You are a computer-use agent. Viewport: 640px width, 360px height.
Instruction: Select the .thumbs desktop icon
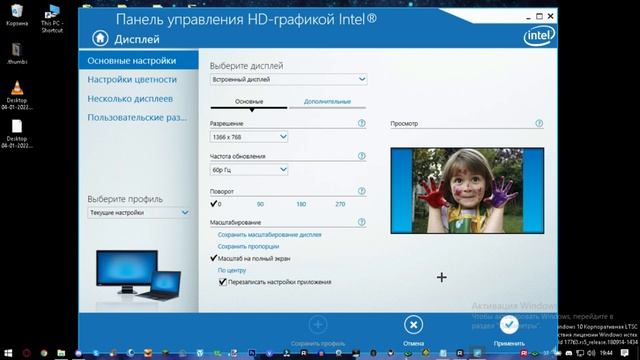click(x=17, y=53)
